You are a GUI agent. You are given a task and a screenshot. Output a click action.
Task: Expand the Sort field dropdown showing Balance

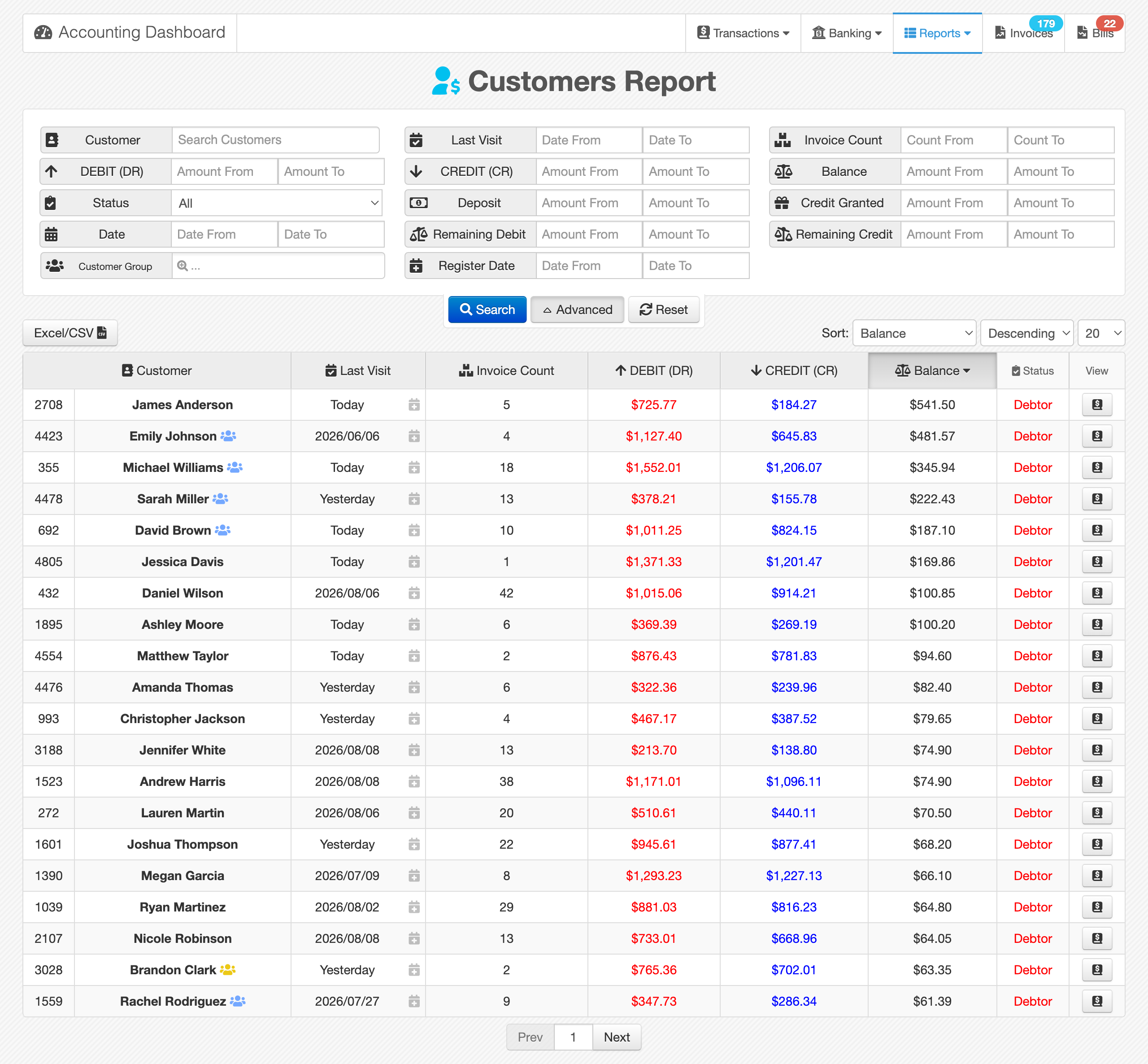pos(914,333)
